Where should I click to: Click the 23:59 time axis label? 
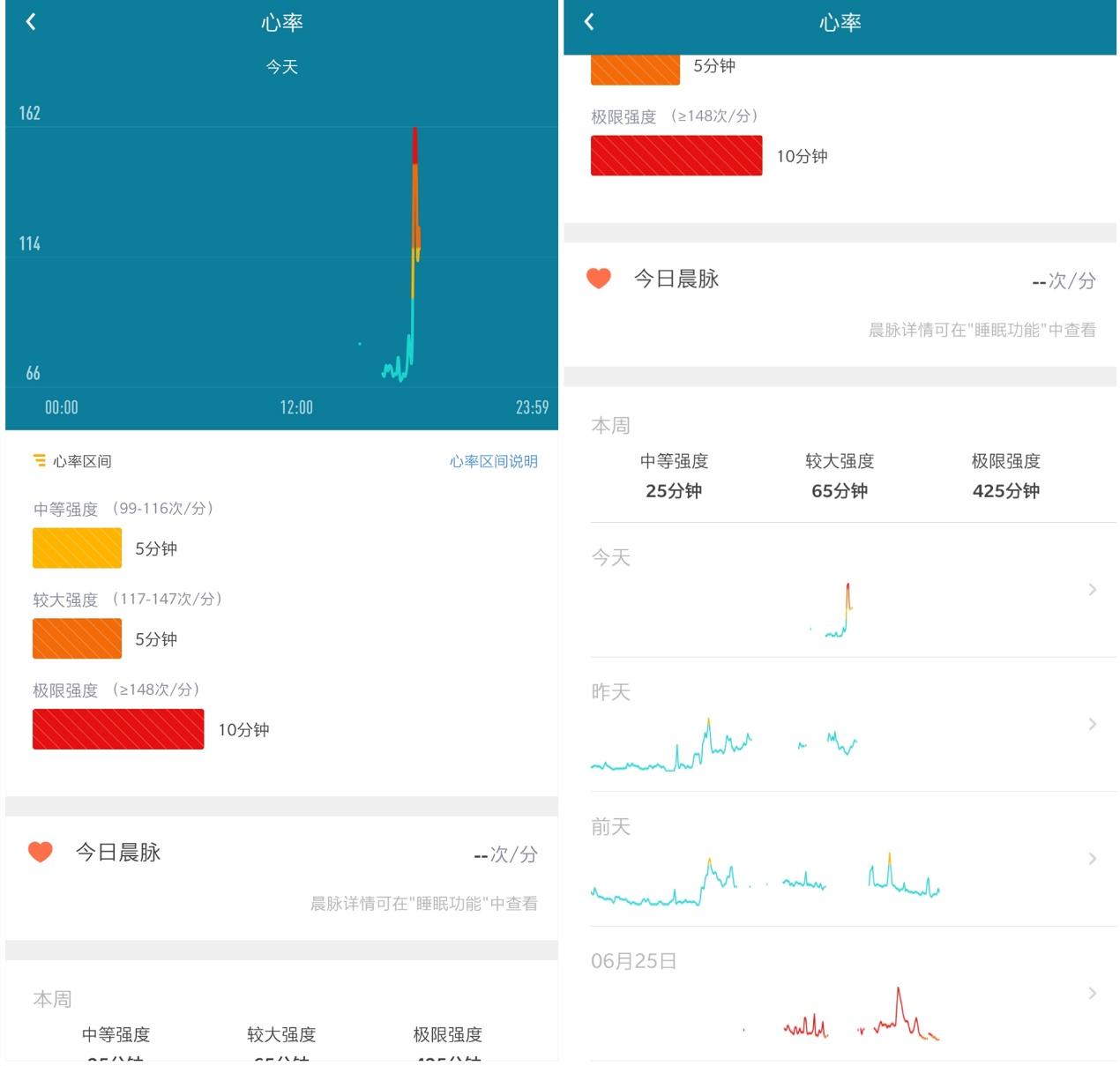coord(533,407)
